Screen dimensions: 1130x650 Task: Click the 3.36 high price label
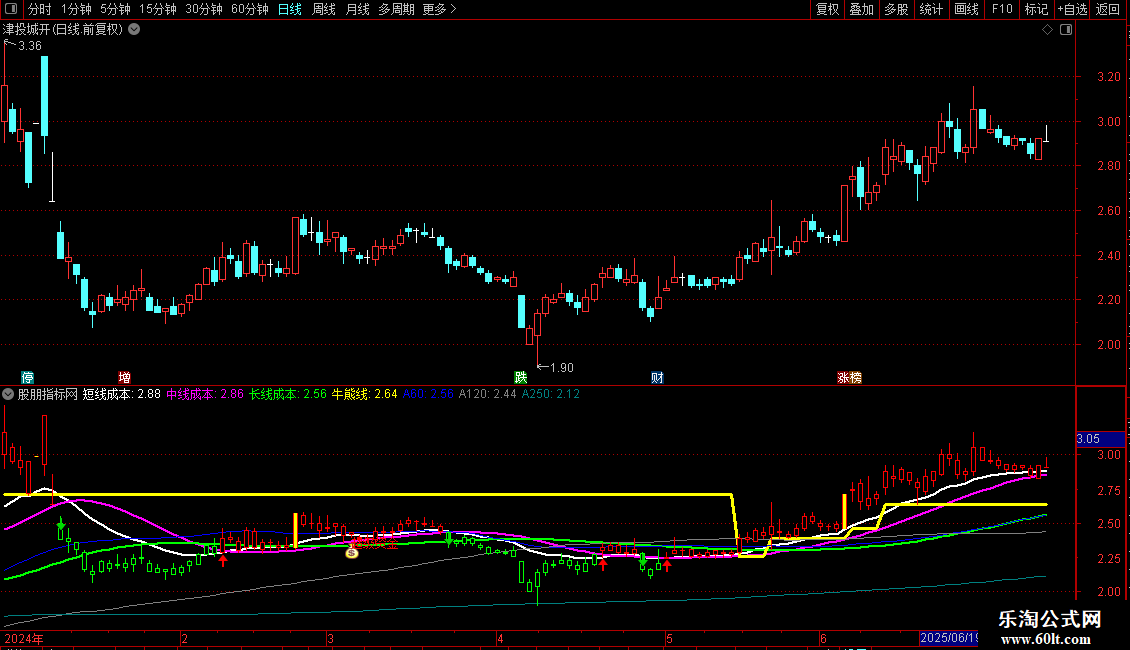pyautogui.click(x=30, y=46)
